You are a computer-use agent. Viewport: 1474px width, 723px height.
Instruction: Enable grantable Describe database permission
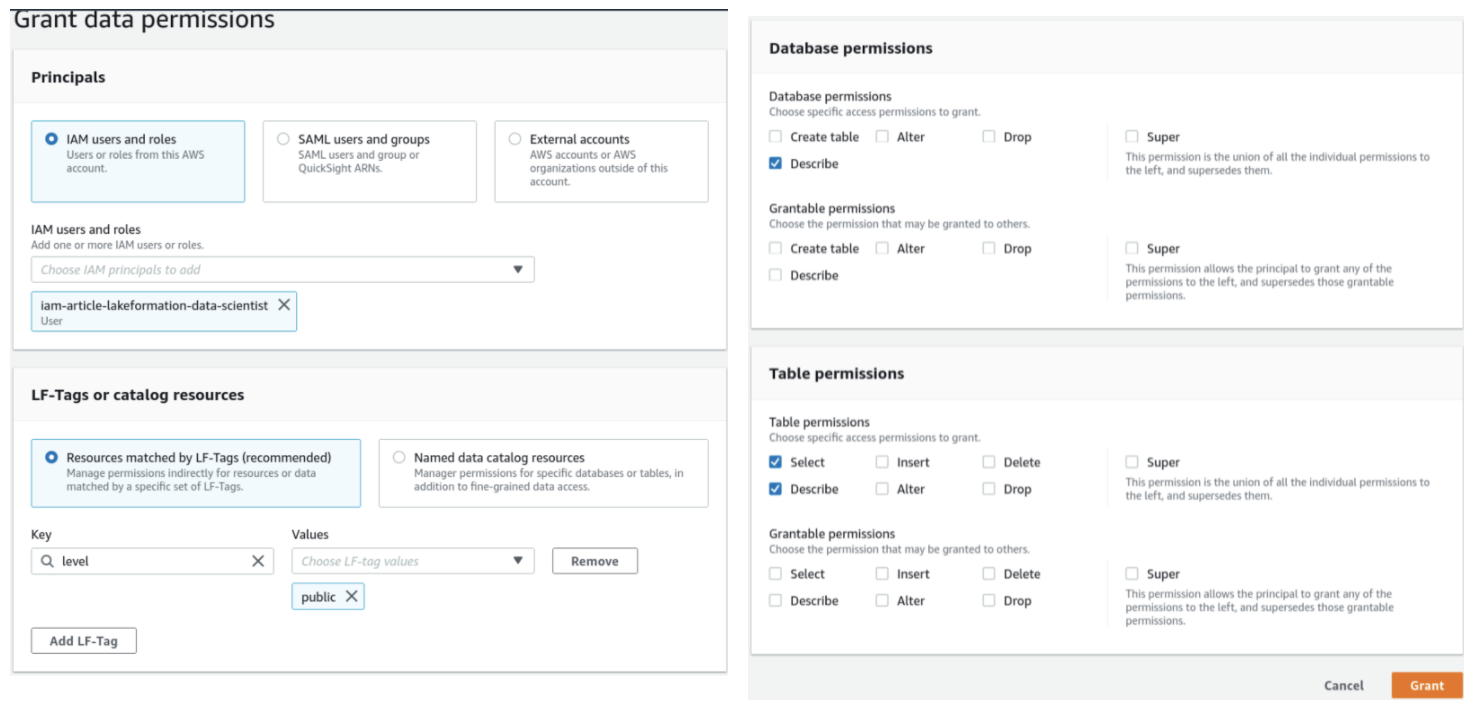(775, 275)
